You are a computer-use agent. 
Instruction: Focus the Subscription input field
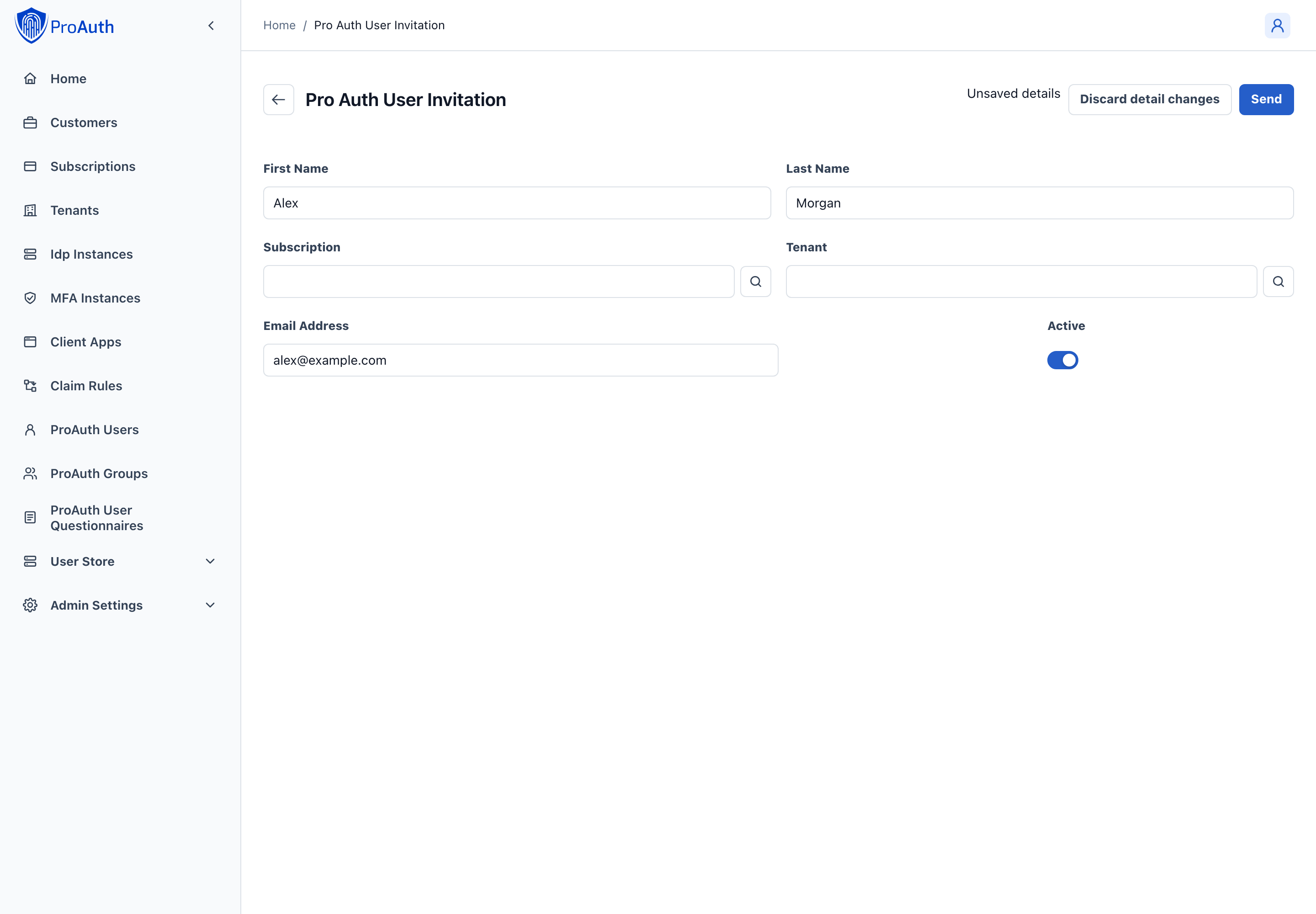pyautogui.click(x=499, y=282)
